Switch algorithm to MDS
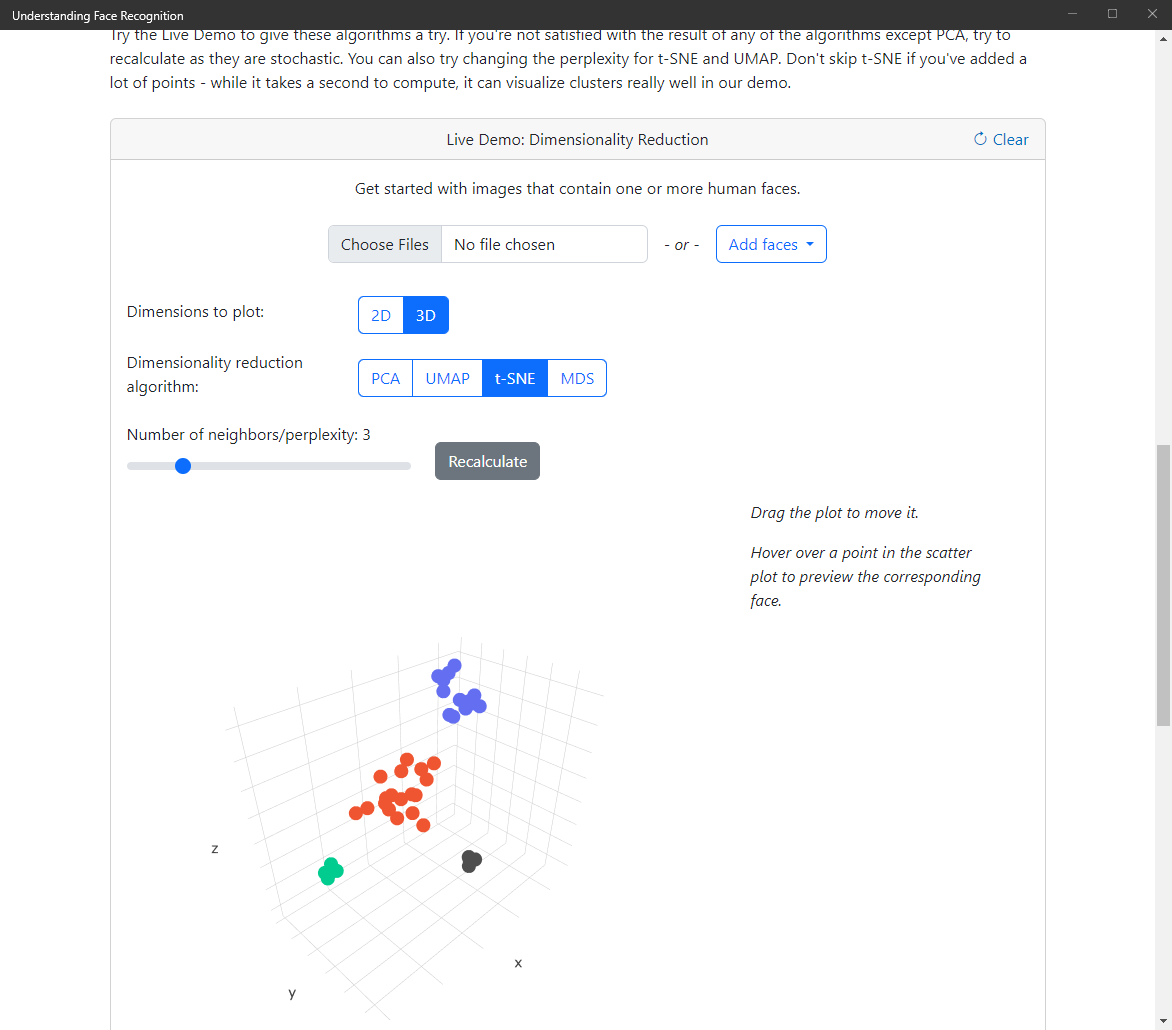The width and height of the screenshot is (1172, 1030). tap(577, 378)
